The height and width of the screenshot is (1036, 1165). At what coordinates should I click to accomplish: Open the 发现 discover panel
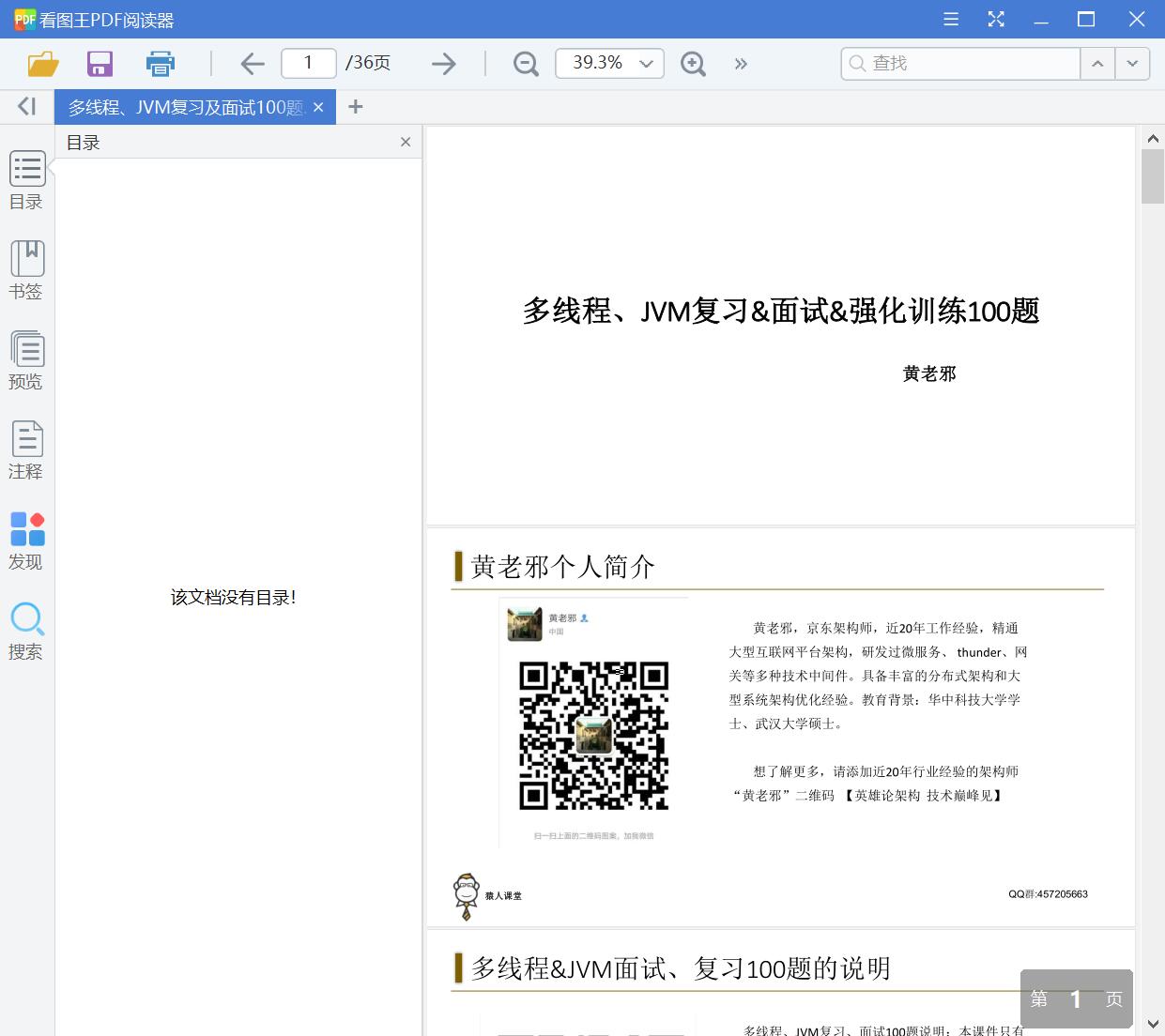pos(26,541)
